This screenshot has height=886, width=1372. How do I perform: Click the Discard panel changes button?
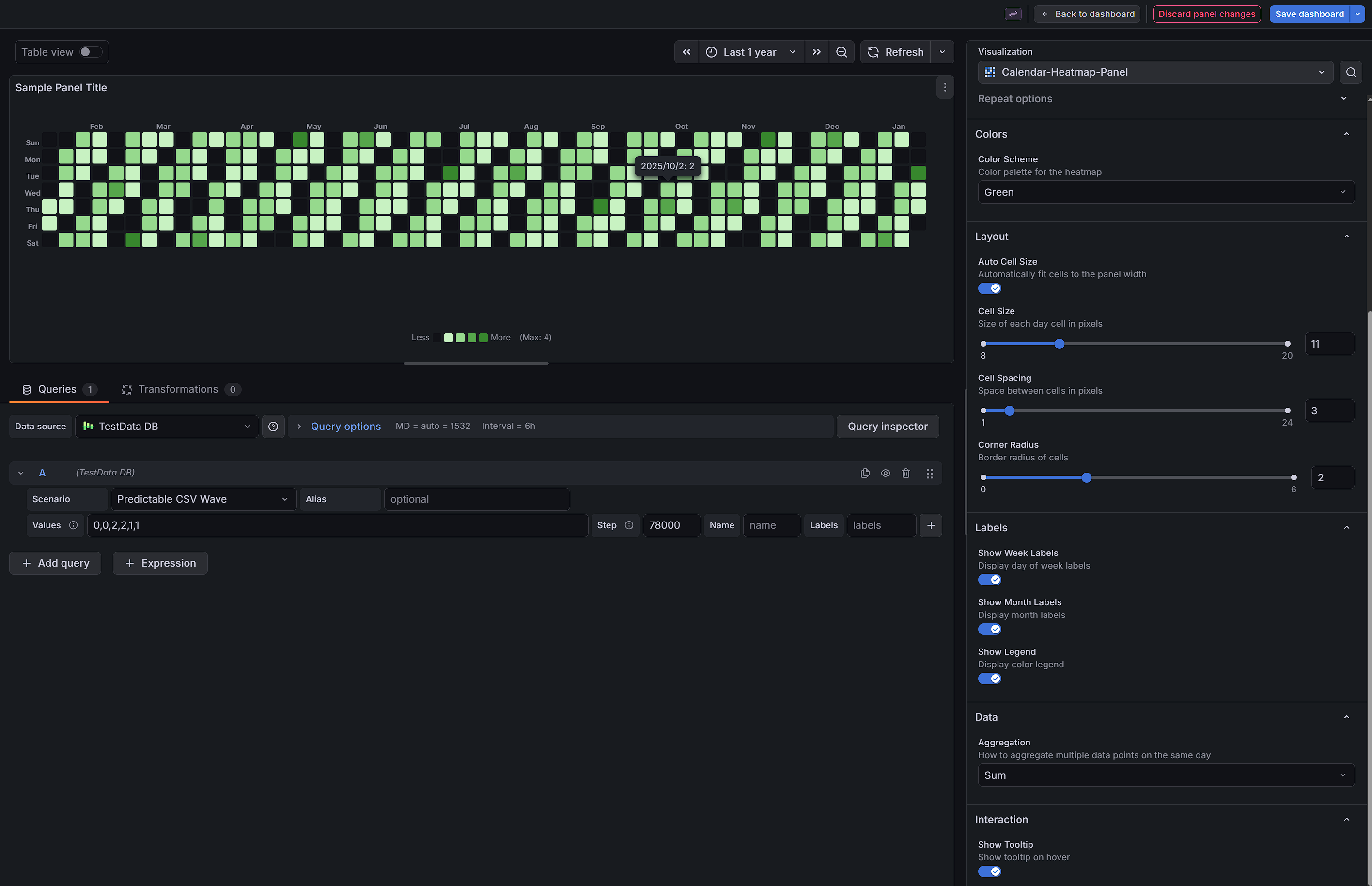coord(1206,14)
